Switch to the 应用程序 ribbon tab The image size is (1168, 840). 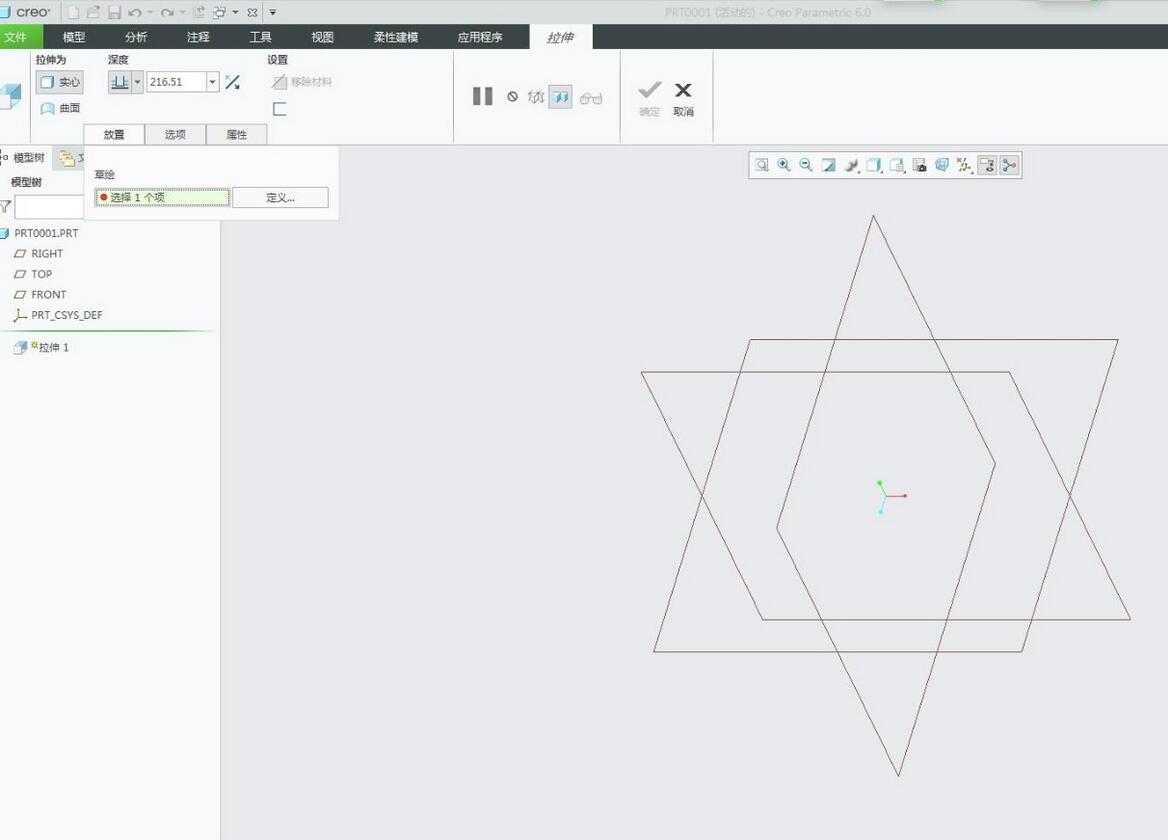coord(480,37)
